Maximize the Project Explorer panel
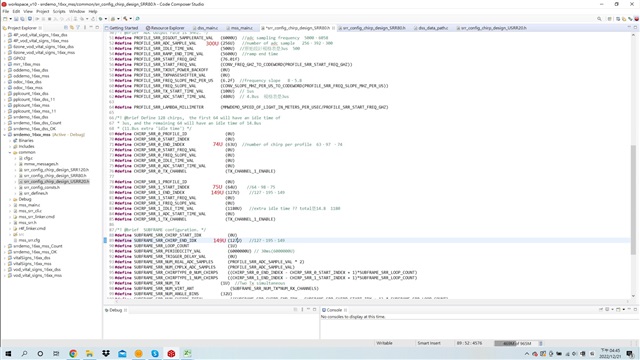This screenshot has width=640, height=360. 97,28
